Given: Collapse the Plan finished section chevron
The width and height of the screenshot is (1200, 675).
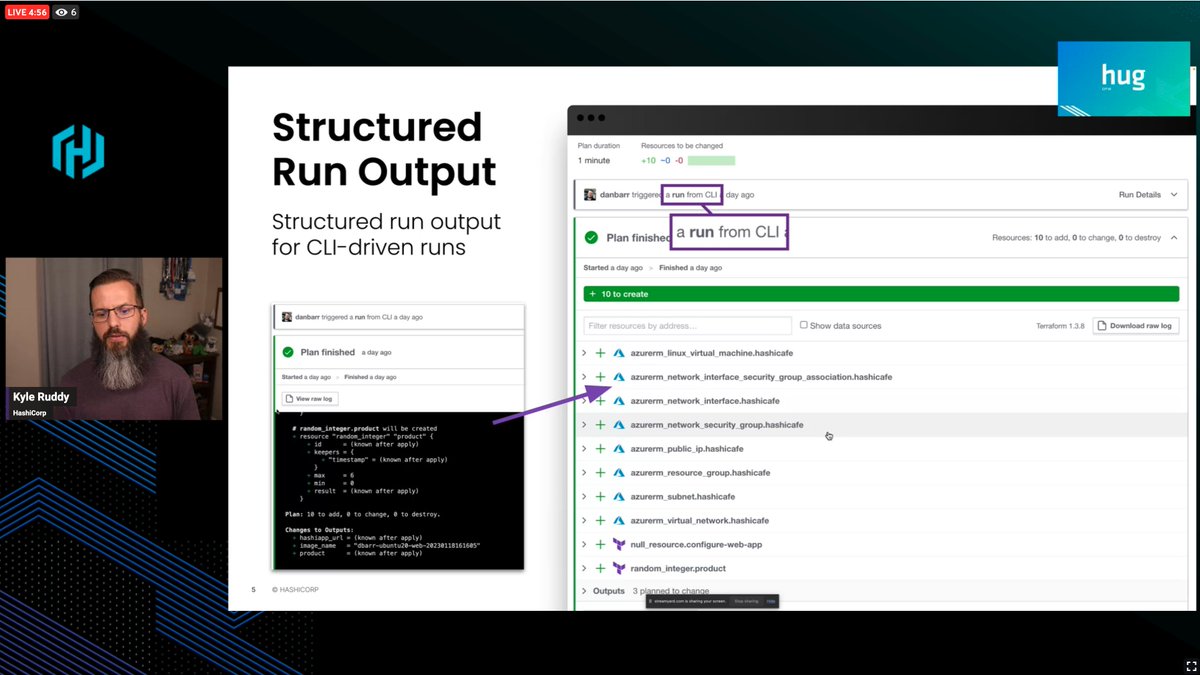Looking at the screenshot, I should pos(1173,238).
